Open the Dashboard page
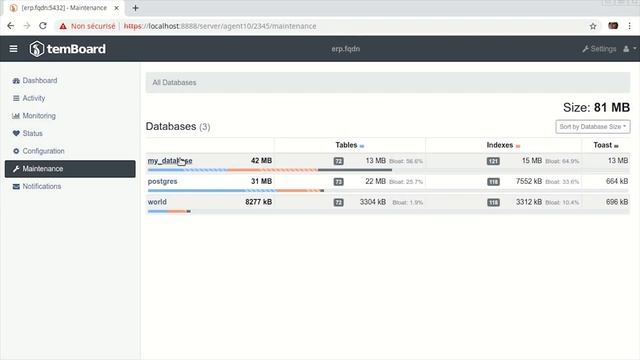 pyautogui.click(x=40, y=80)
